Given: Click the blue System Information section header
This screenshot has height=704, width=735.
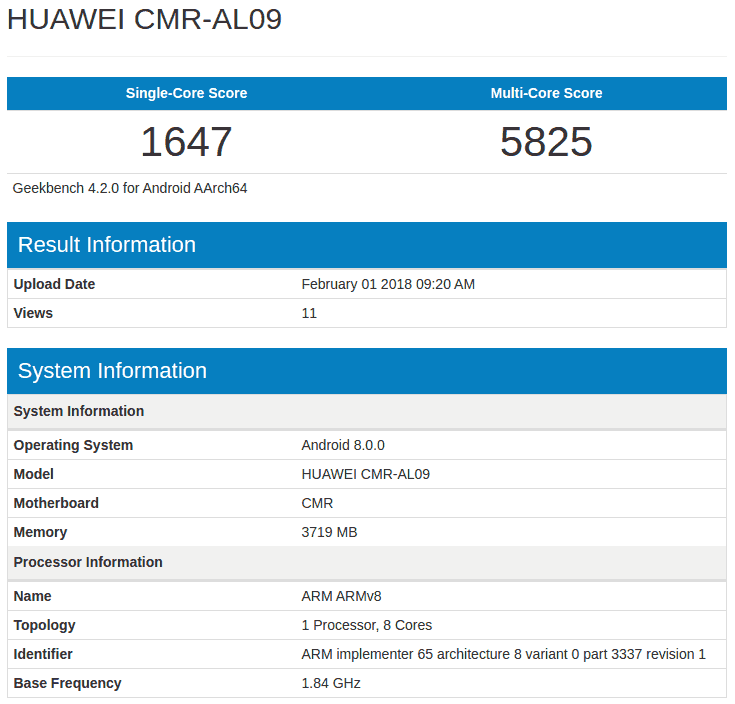Looking at the screenshot, I should point(112,371).
